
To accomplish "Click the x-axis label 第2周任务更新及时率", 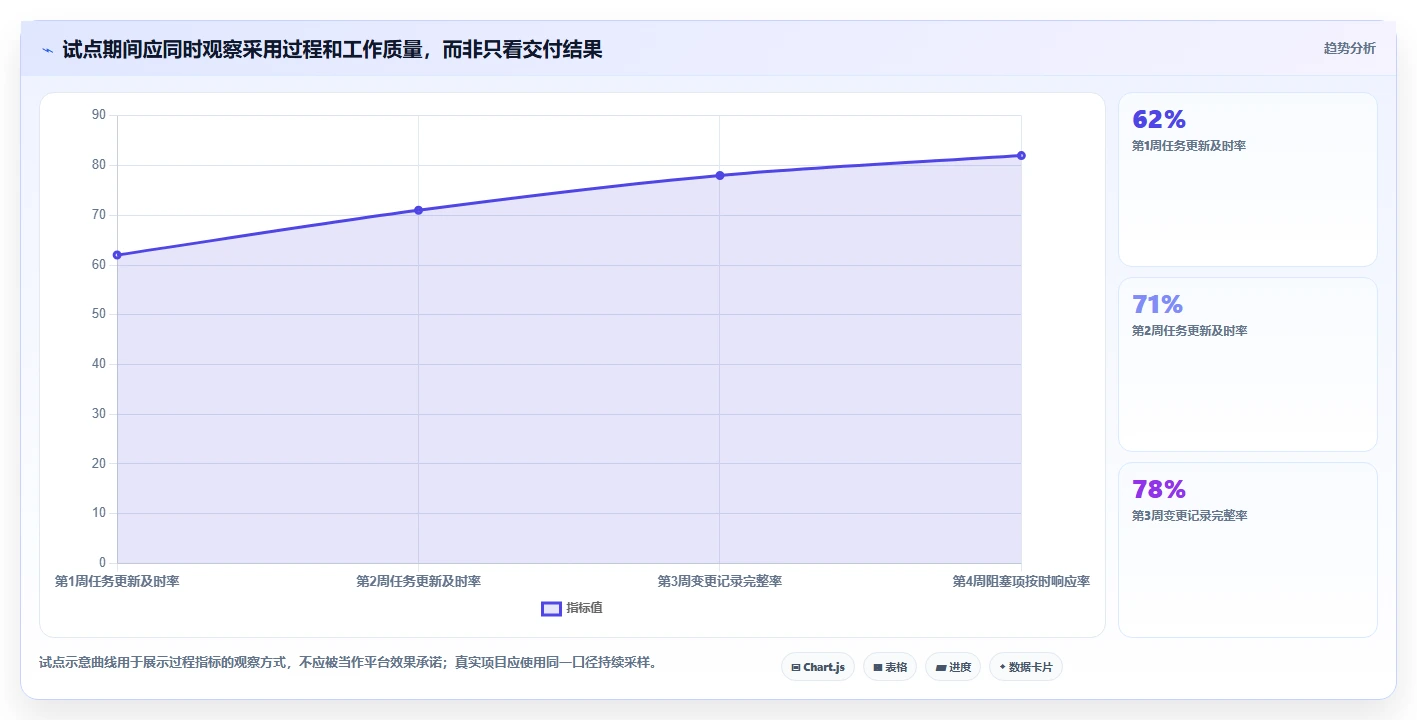I will click(418, 581).
